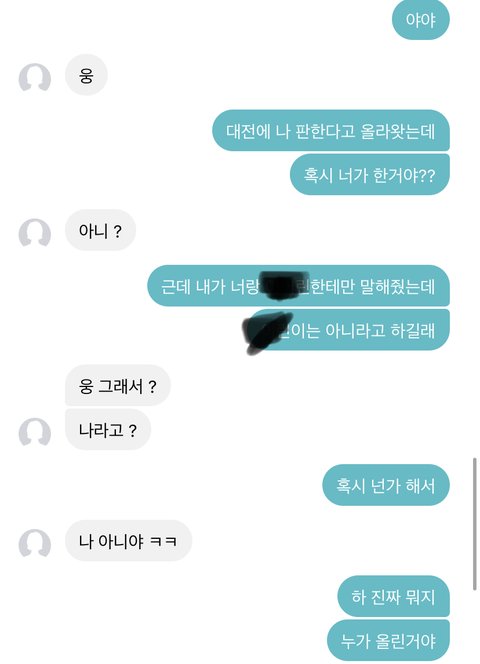Select the sent '야야' message bubble

pos(421,19)
